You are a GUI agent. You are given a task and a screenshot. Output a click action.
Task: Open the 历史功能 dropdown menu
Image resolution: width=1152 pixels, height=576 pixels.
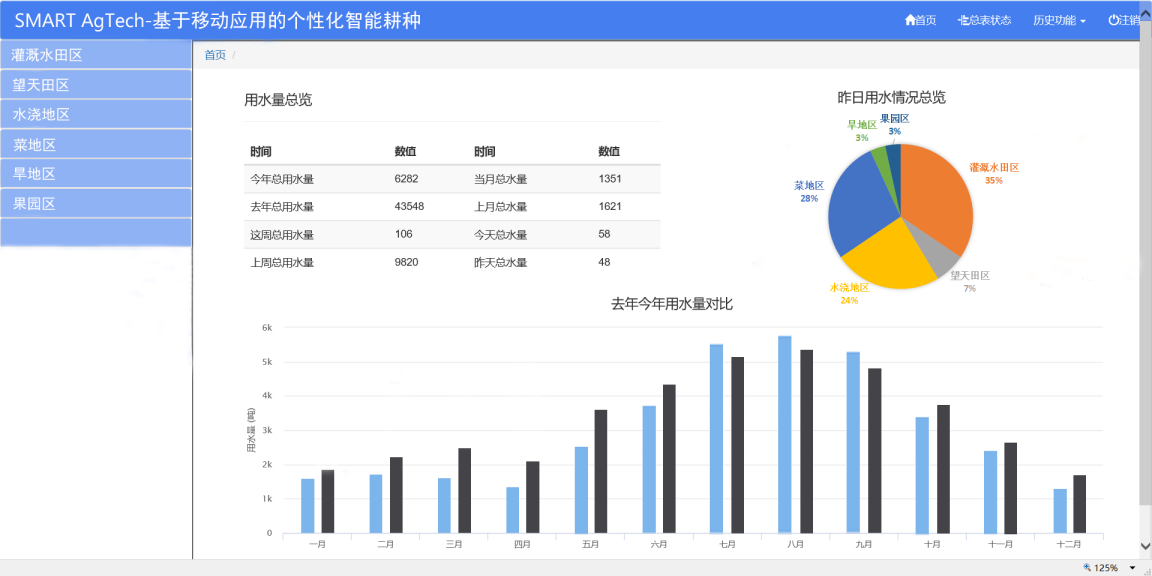pyautogui.click(x=1059, y=20)
